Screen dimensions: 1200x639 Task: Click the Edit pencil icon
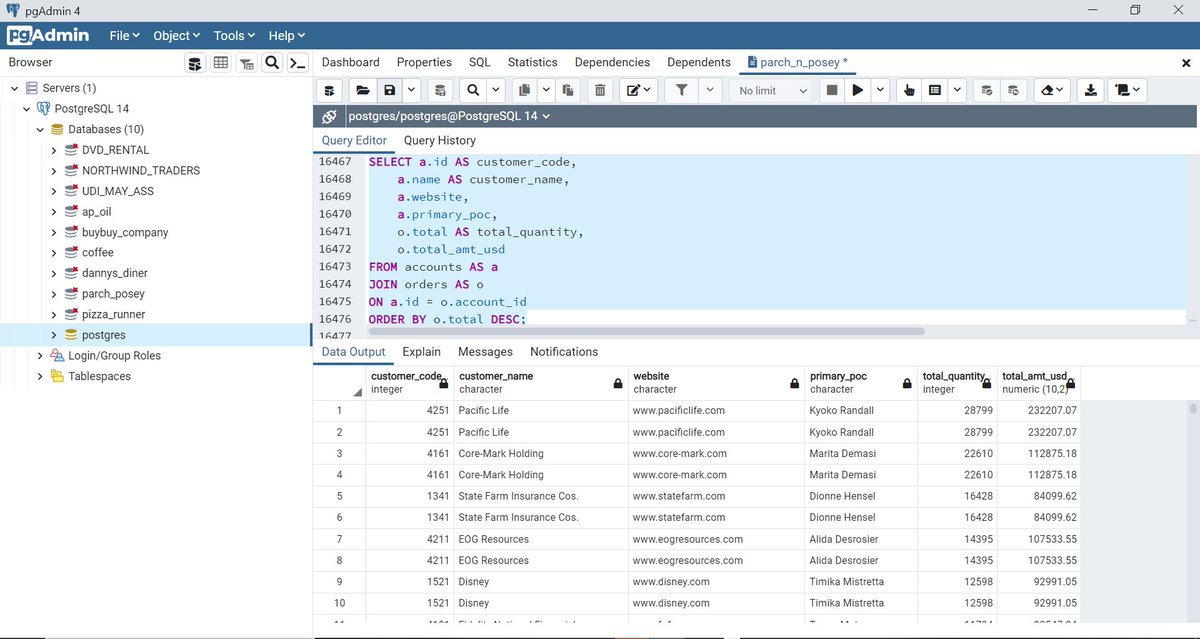coord(638,90)
